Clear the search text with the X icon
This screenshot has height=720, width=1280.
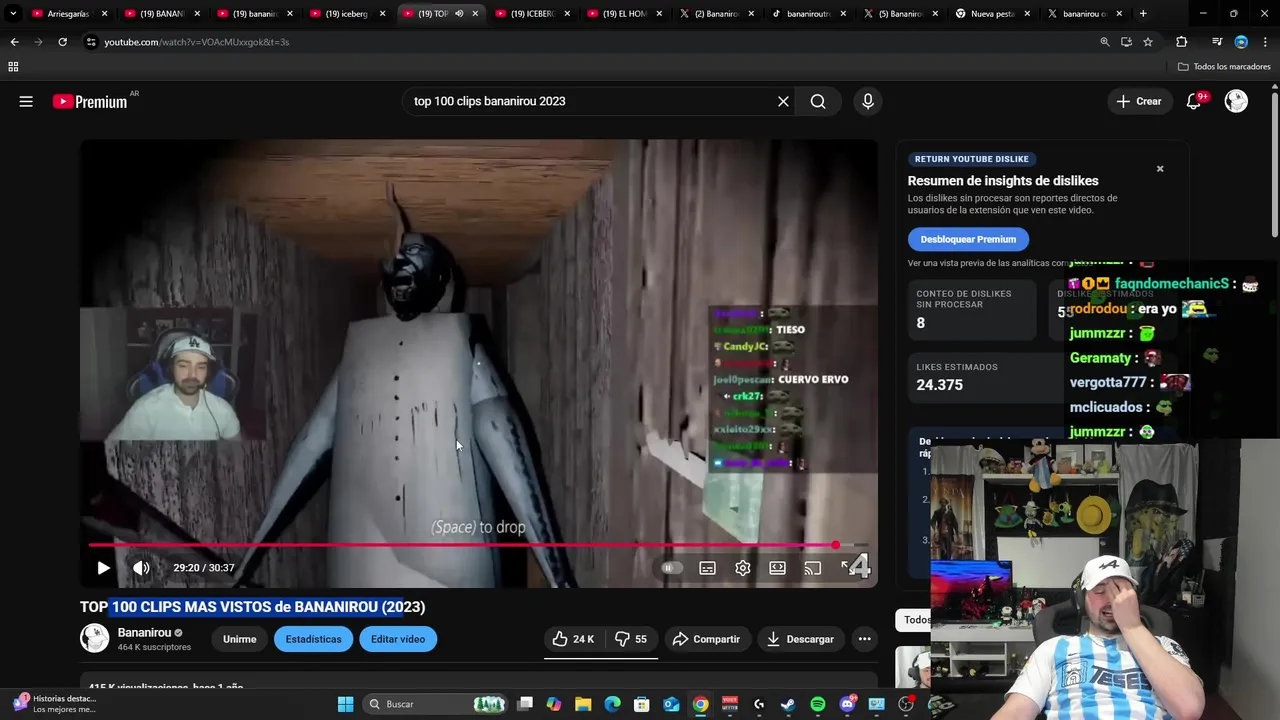coord(783,101)
